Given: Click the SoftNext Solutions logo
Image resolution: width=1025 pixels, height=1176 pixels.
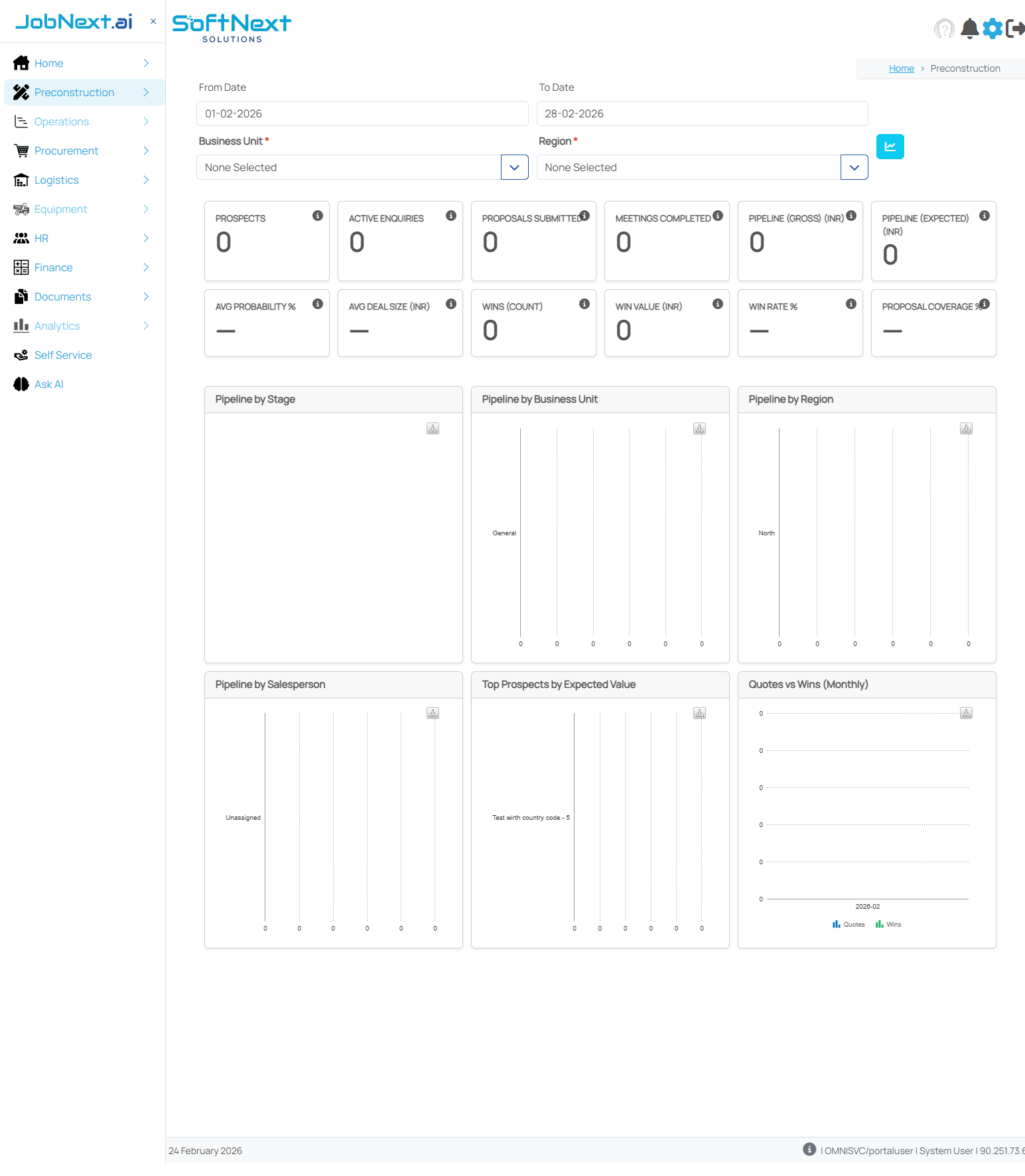Looking at the screenshot, I should coord(232,29).
